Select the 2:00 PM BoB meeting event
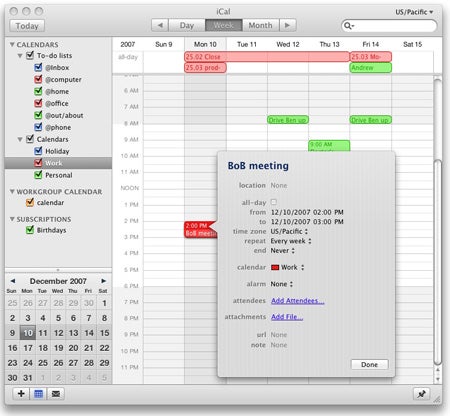Image resolution: width=450 pixels, height=416 pixels. pos(200,229)
